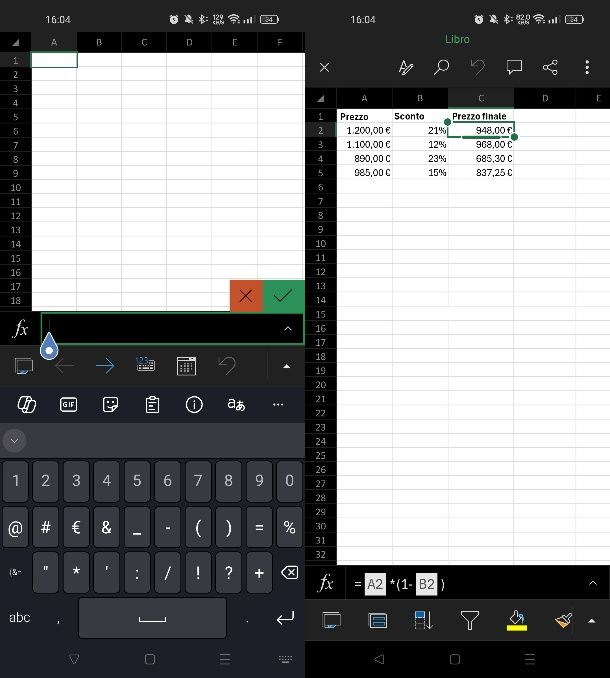Screen dimensions: 610x678
Task: Select cell Prezzo finale
Action: [481, 116]
